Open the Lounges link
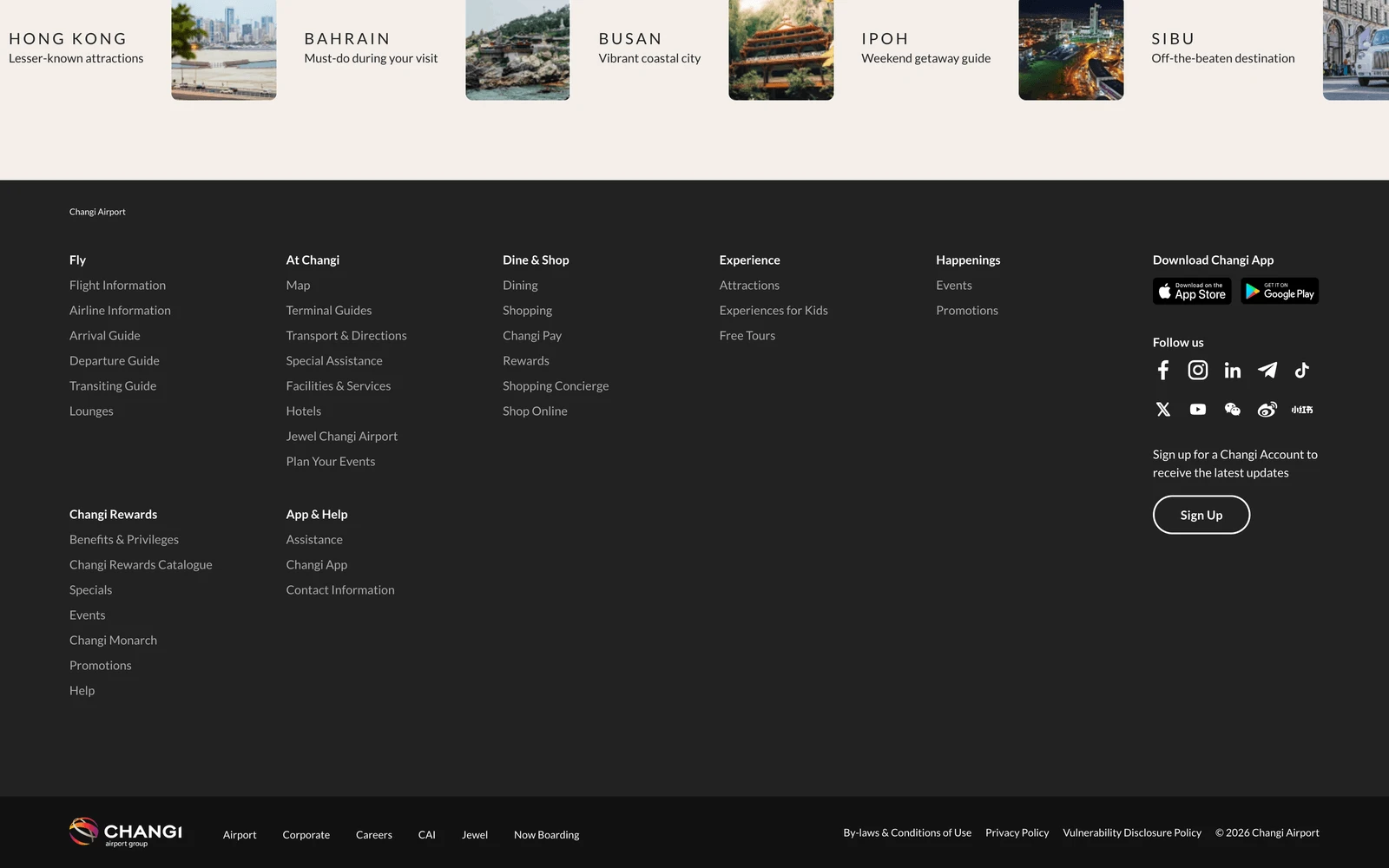Image resolution: width=1389 pixels, height=868 pixels. pos(91,411)
